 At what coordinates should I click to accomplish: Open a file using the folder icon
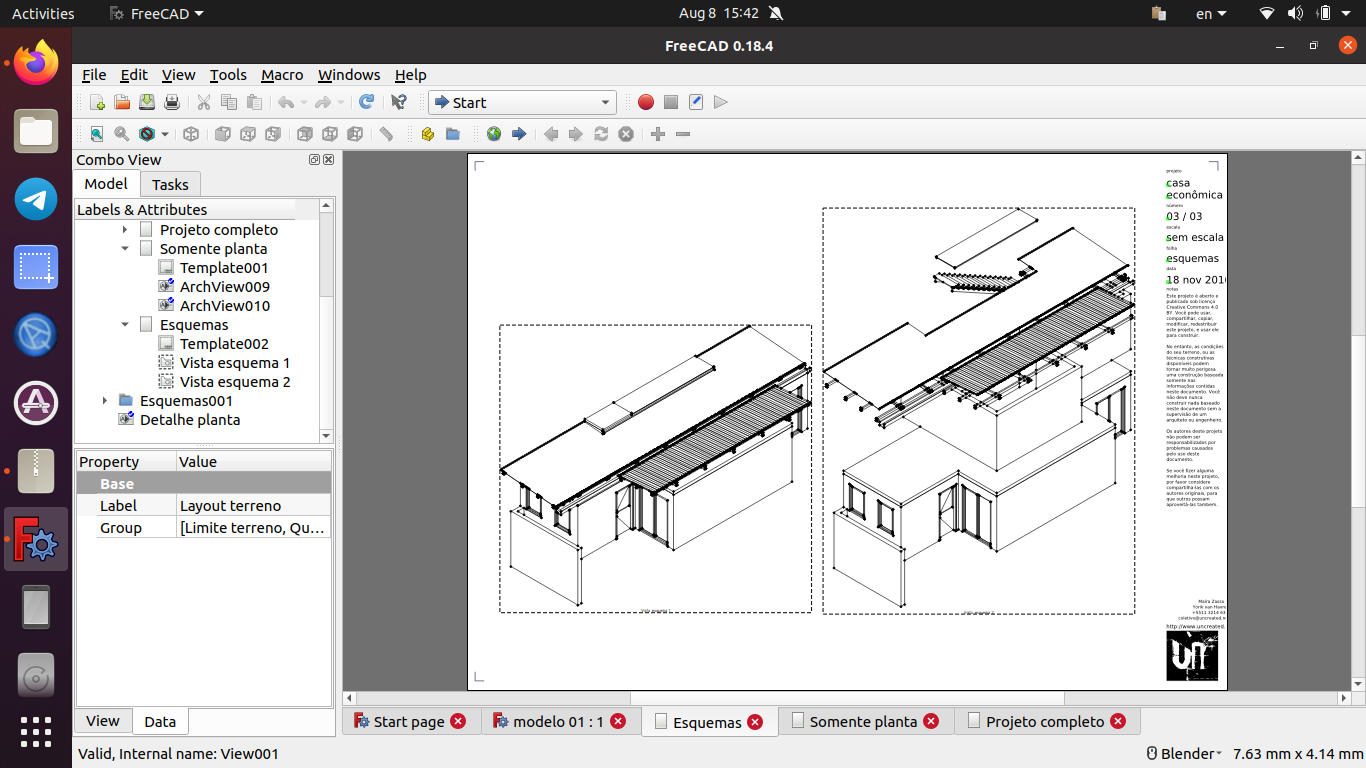122,102
